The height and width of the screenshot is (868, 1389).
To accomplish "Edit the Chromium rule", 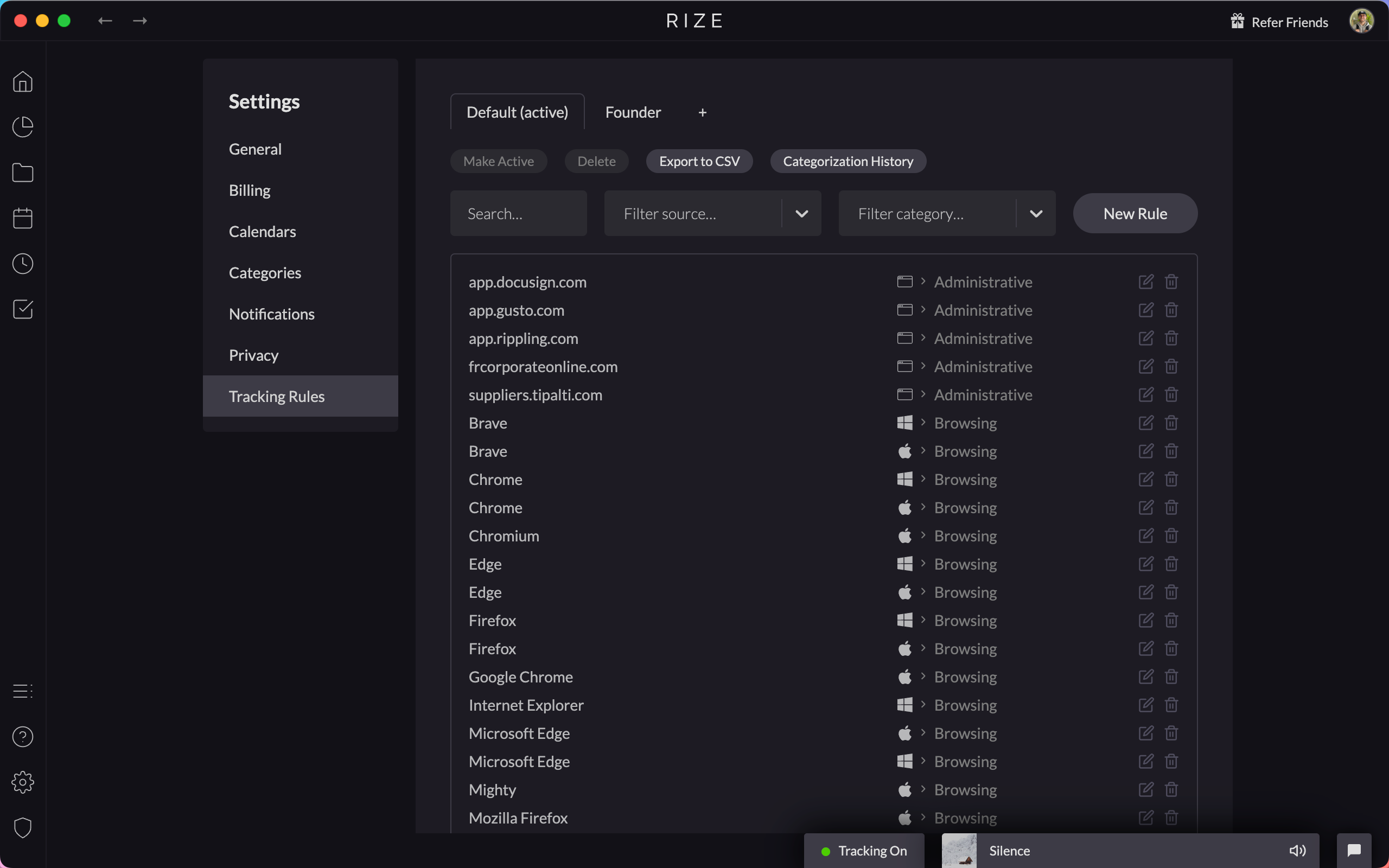I will pyautogui.click(x=1145, y=535).
